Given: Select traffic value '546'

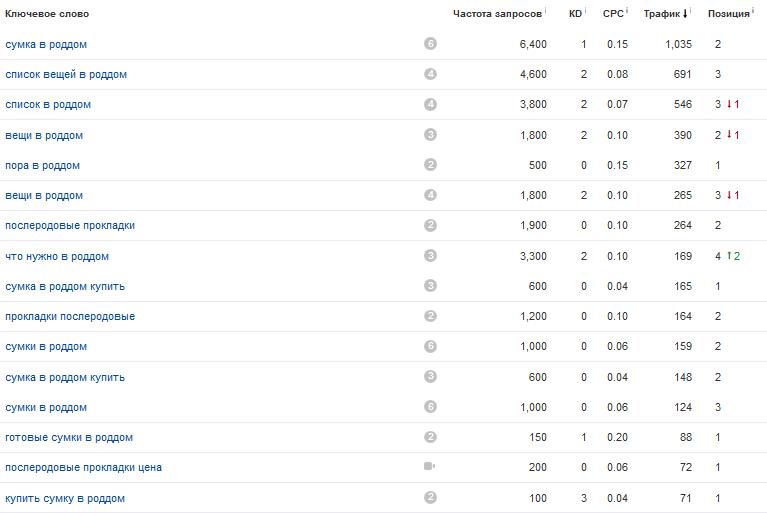Looking at the screenshot, I should coord(682,105).
